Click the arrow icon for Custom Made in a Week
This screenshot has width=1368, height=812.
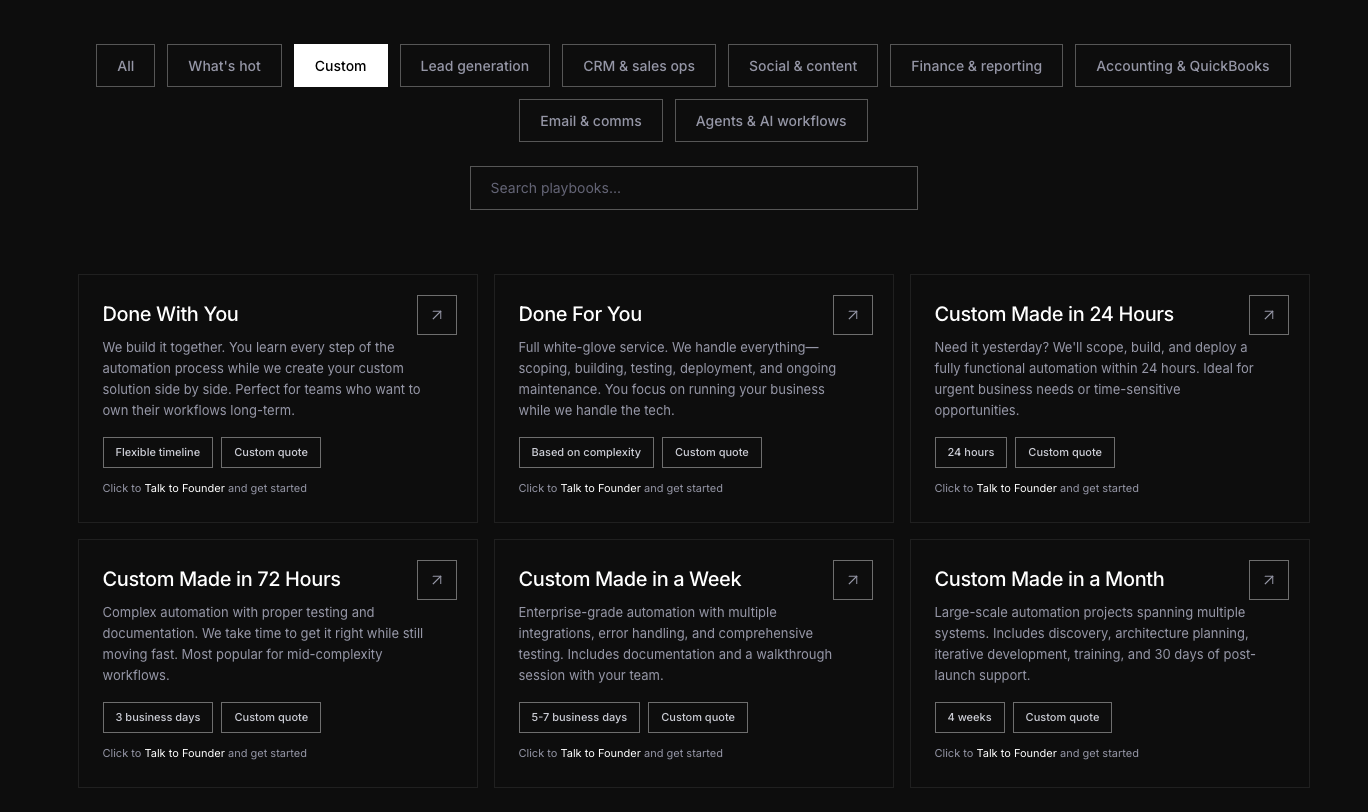pyautogui.click(x=853, y=579)
